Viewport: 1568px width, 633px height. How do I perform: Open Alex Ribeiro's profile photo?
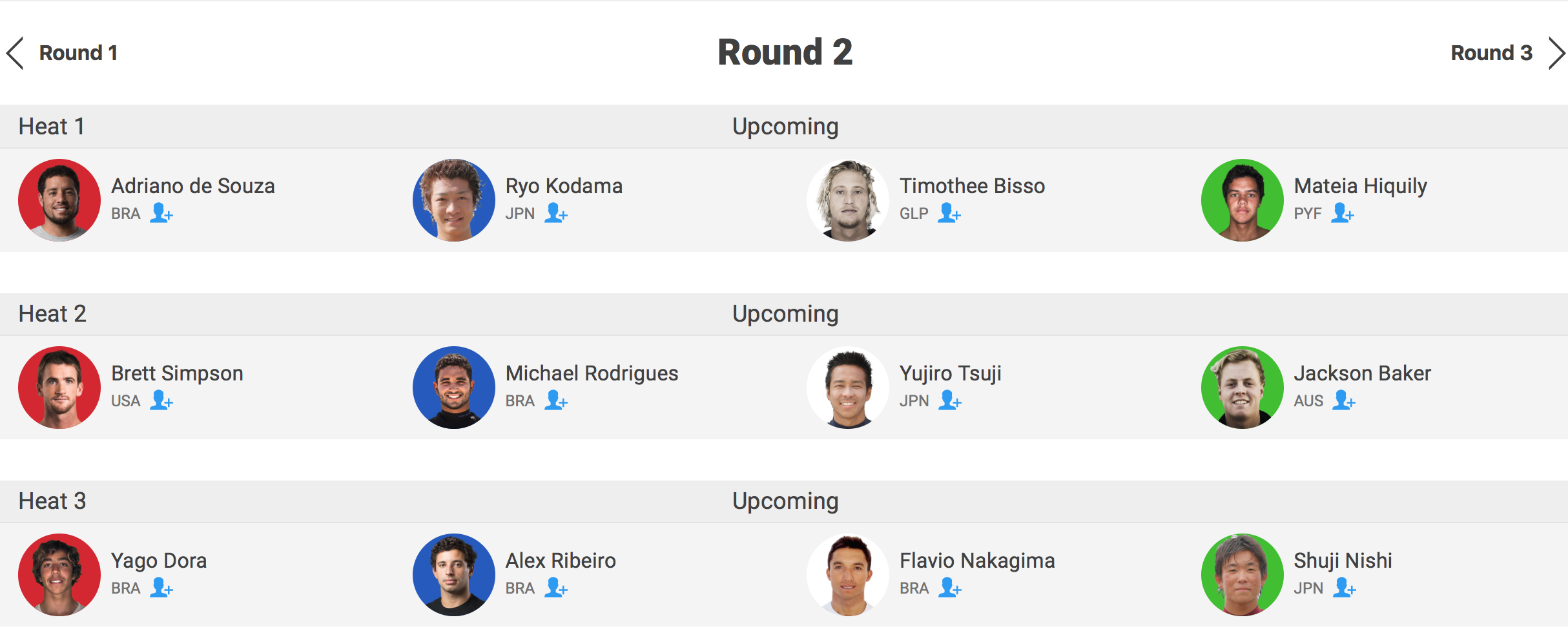453,575
